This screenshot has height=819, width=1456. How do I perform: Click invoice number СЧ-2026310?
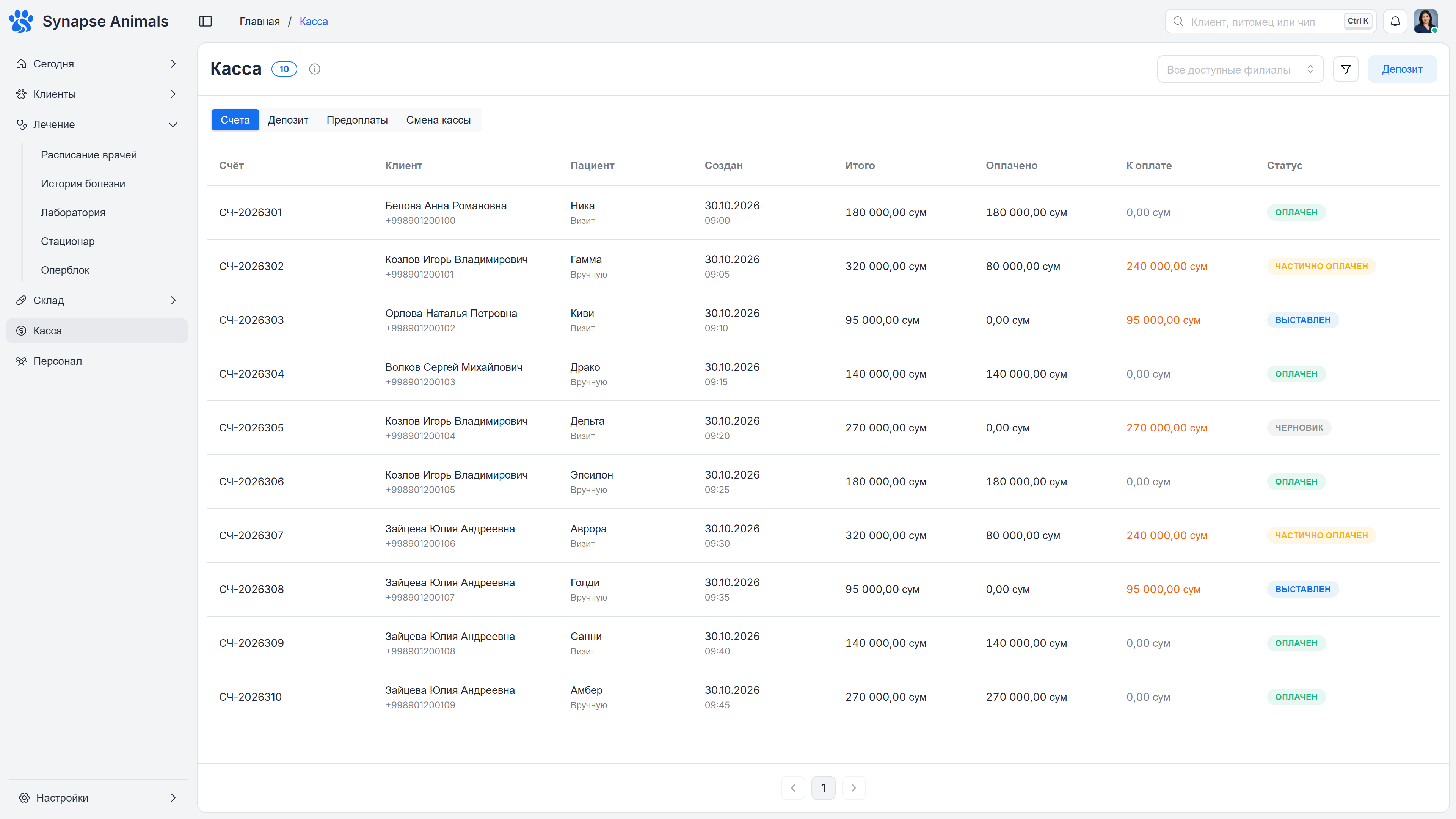tap(250, 697)
